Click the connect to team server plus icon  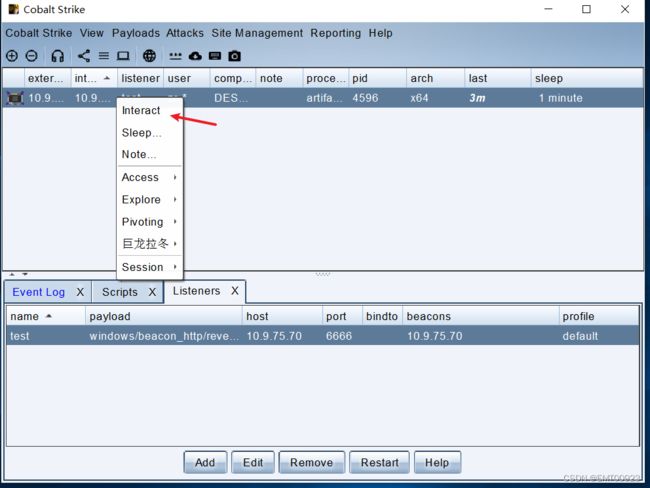[12, 56]
